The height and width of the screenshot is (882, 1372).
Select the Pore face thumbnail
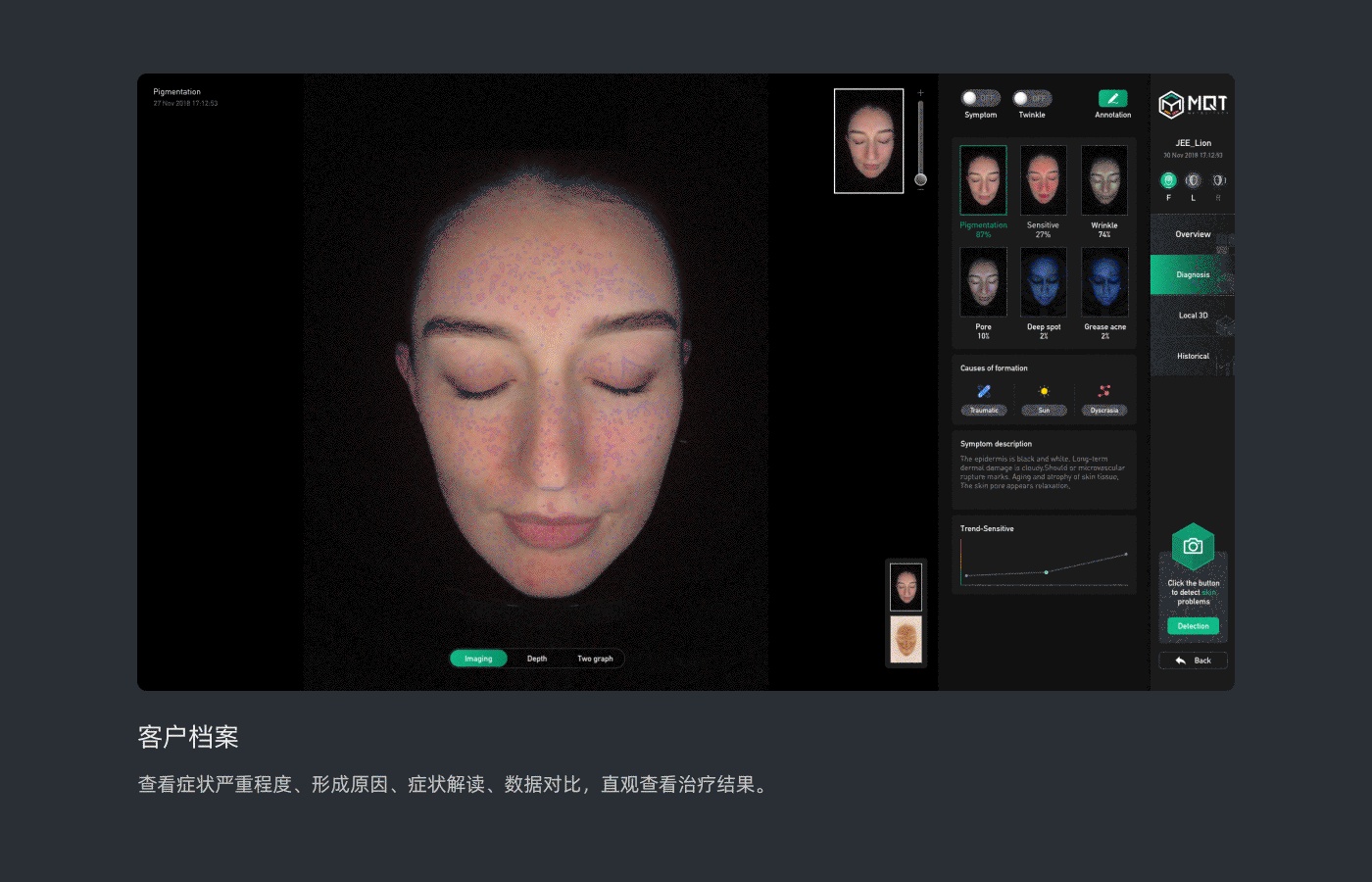click(x=983, y=282)
